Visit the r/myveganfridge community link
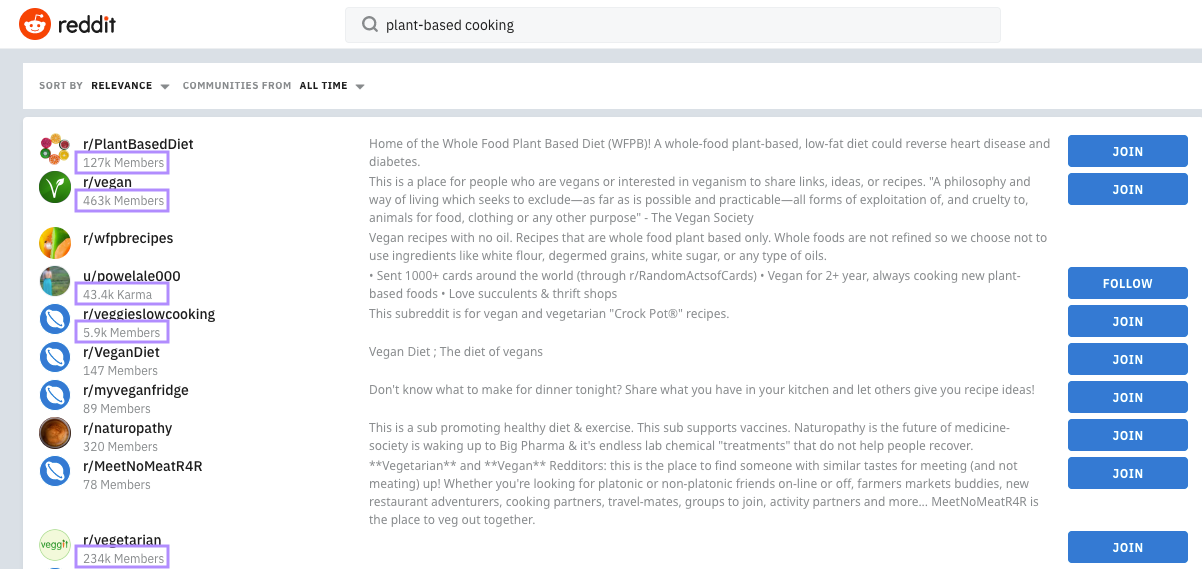 pyautogui.click(x=135, y=390)
